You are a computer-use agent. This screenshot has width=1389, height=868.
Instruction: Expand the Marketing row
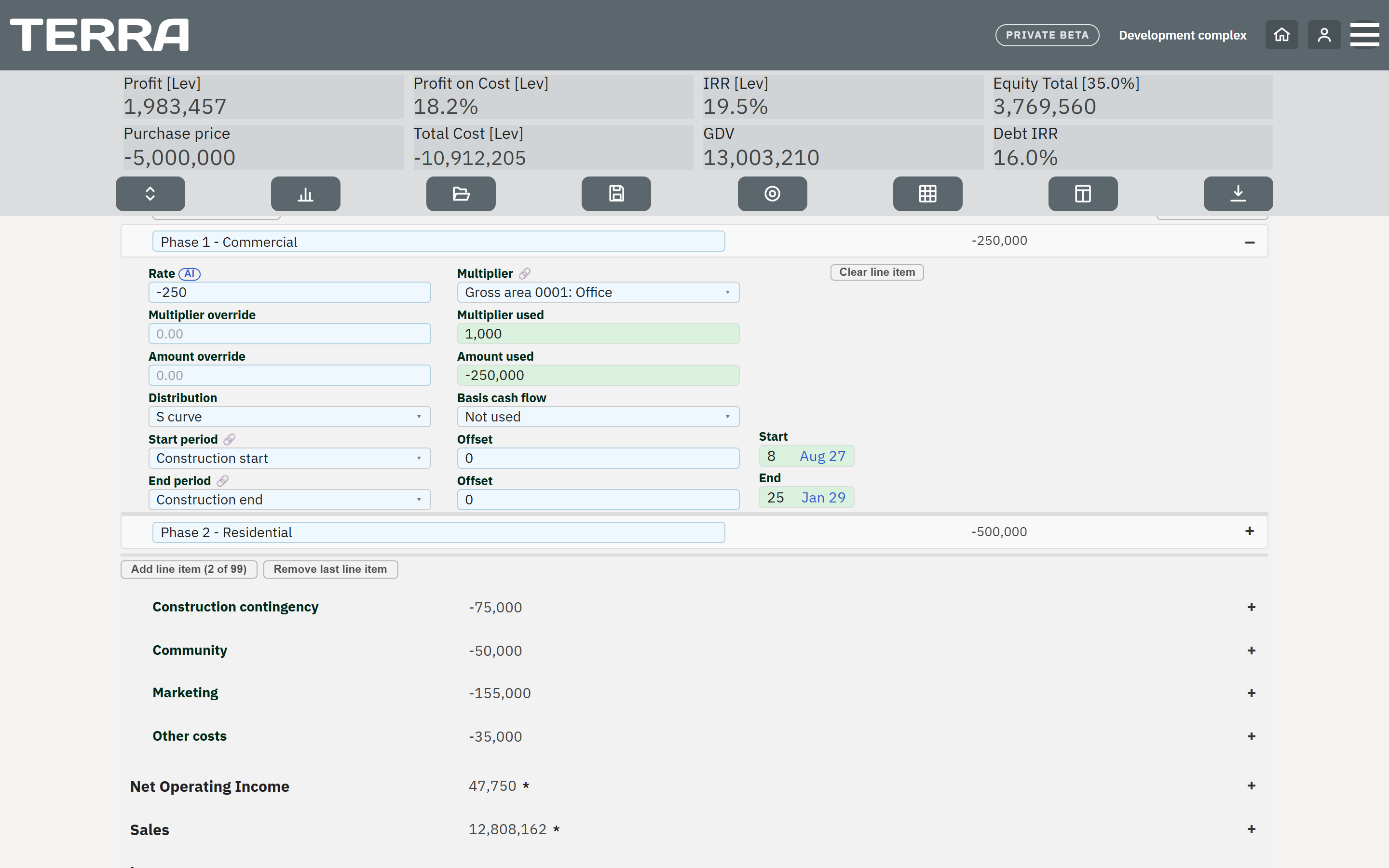1251,693
